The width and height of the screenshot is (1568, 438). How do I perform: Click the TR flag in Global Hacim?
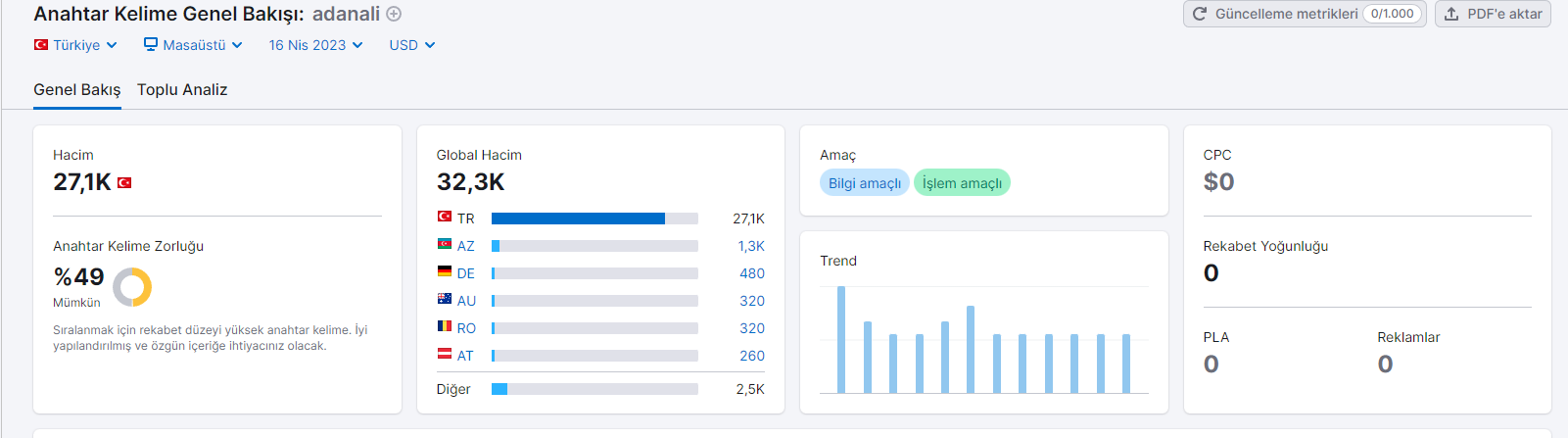coord(445,217)
